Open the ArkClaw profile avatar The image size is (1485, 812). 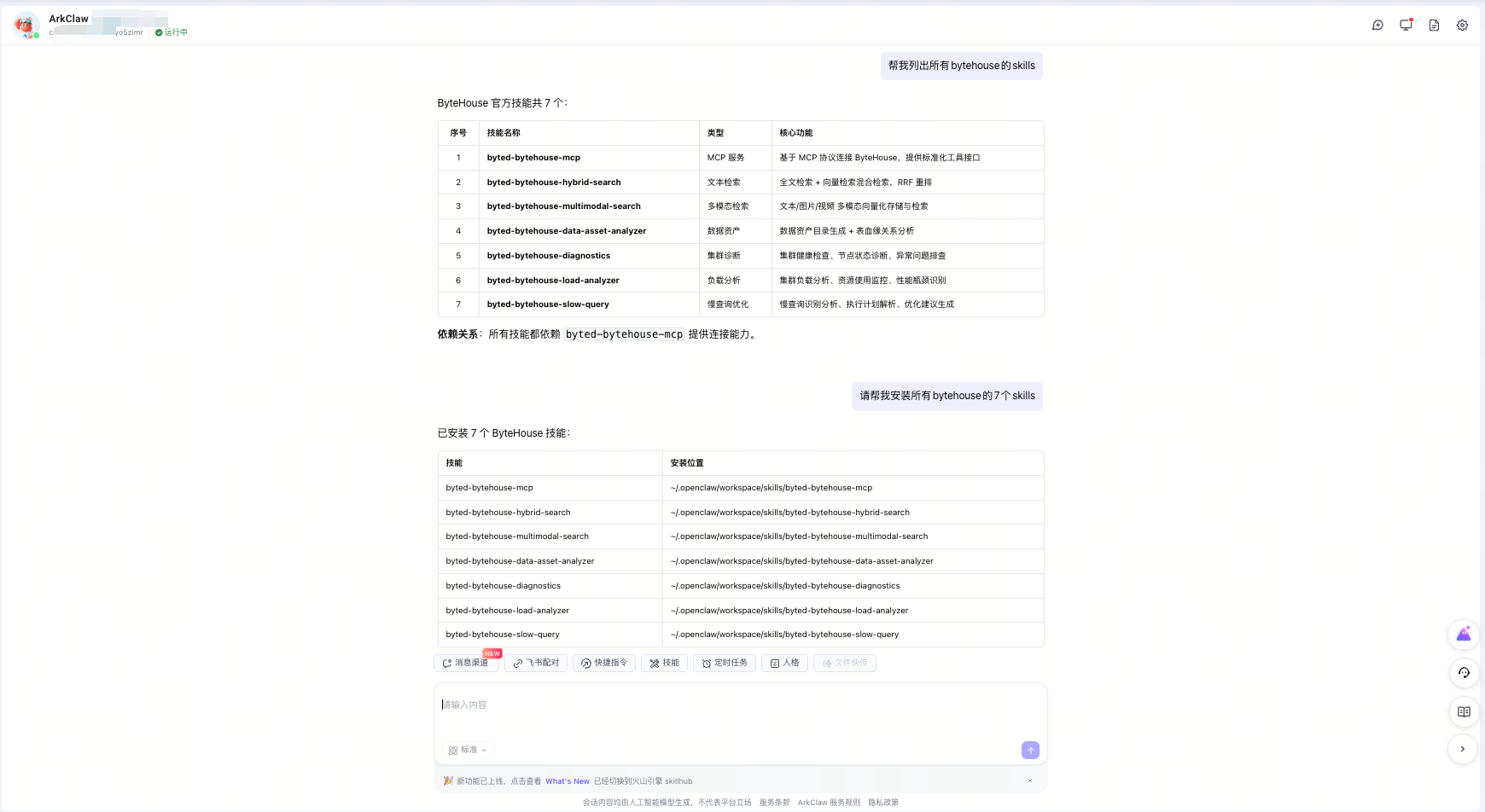click(26, 26)
